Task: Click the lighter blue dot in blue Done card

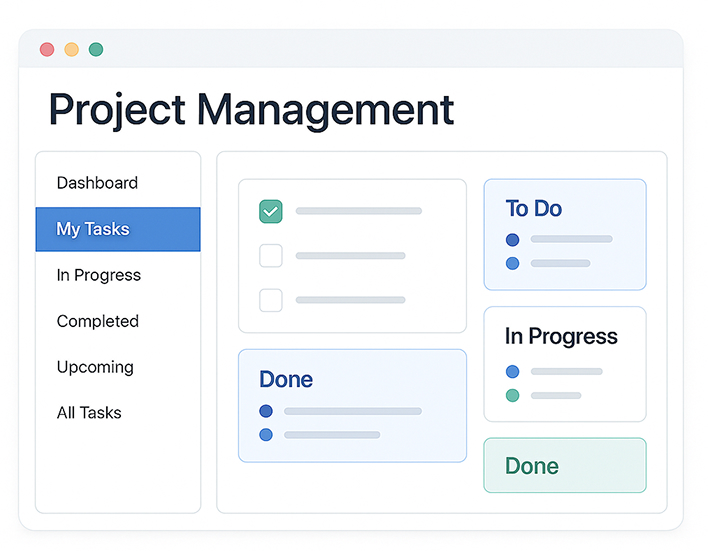Action: pyautogui.click(x=266, y=435)
